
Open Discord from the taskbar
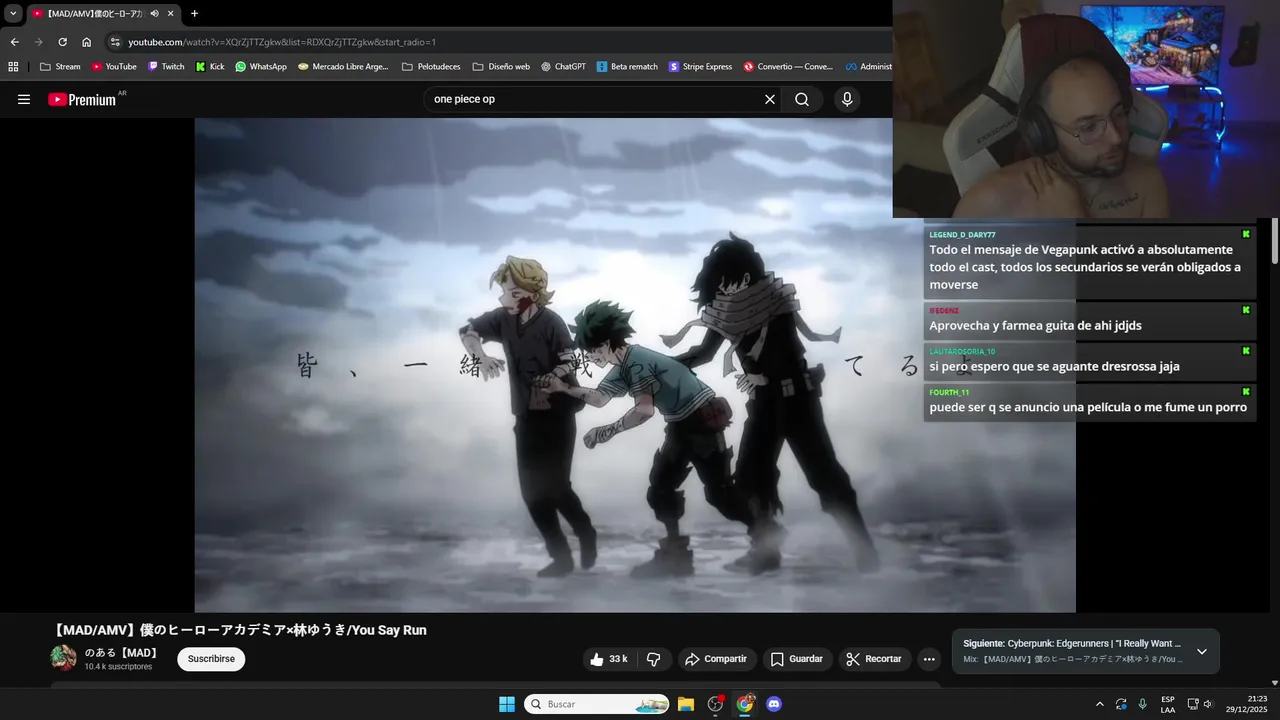[x=774, y=704]
